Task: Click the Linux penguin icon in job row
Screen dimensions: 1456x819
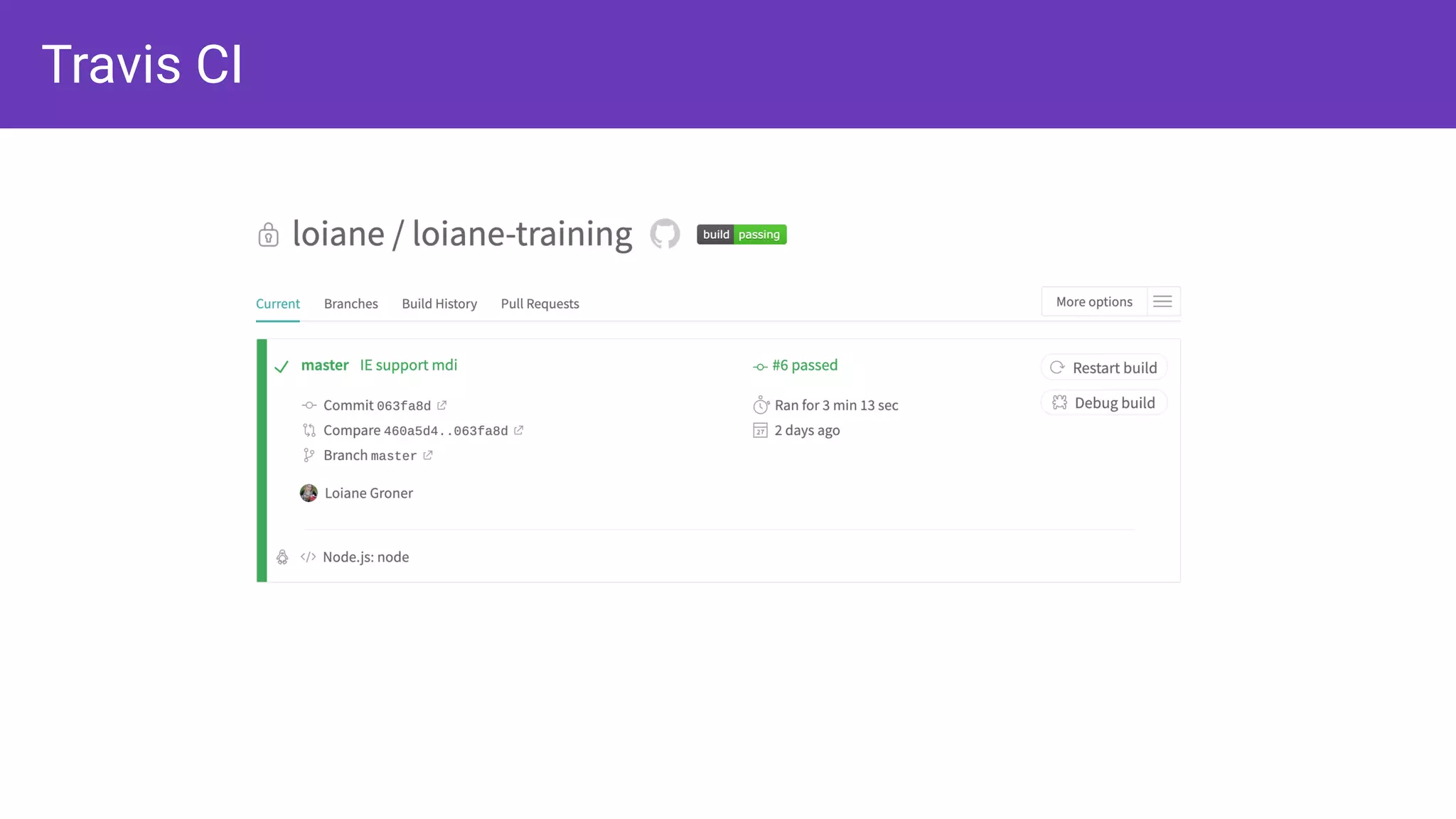Action: [x=282, y=557]
